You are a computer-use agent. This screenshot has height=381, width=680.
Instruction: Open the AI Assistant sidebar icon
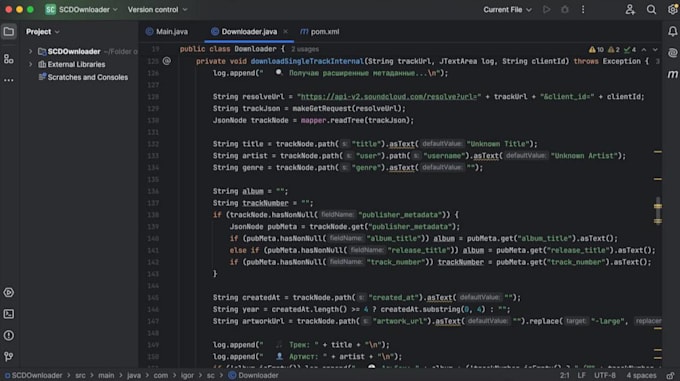[672, 52]
